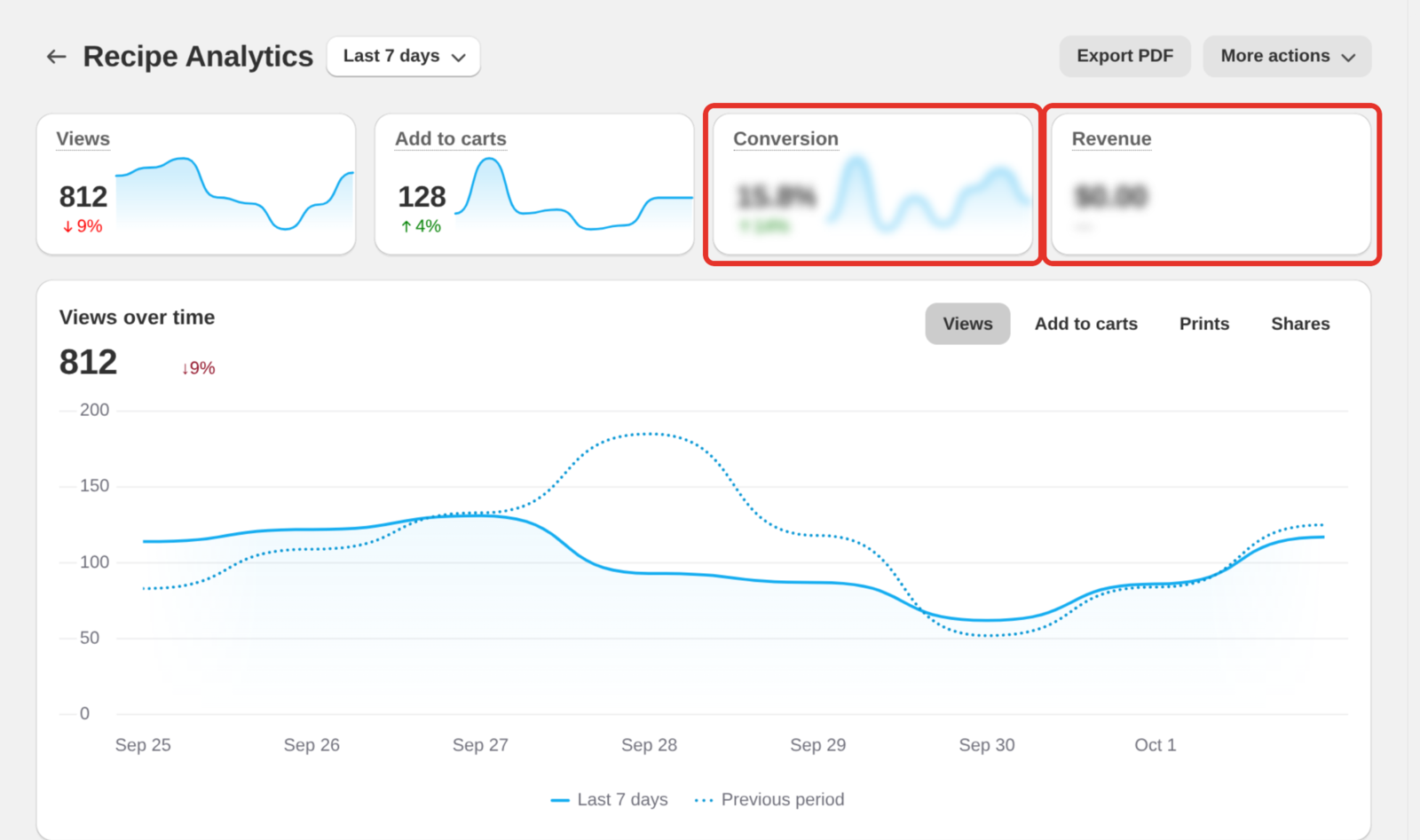Expand the More actions menu
The image size is (1420, 840).
point(1287,56)
